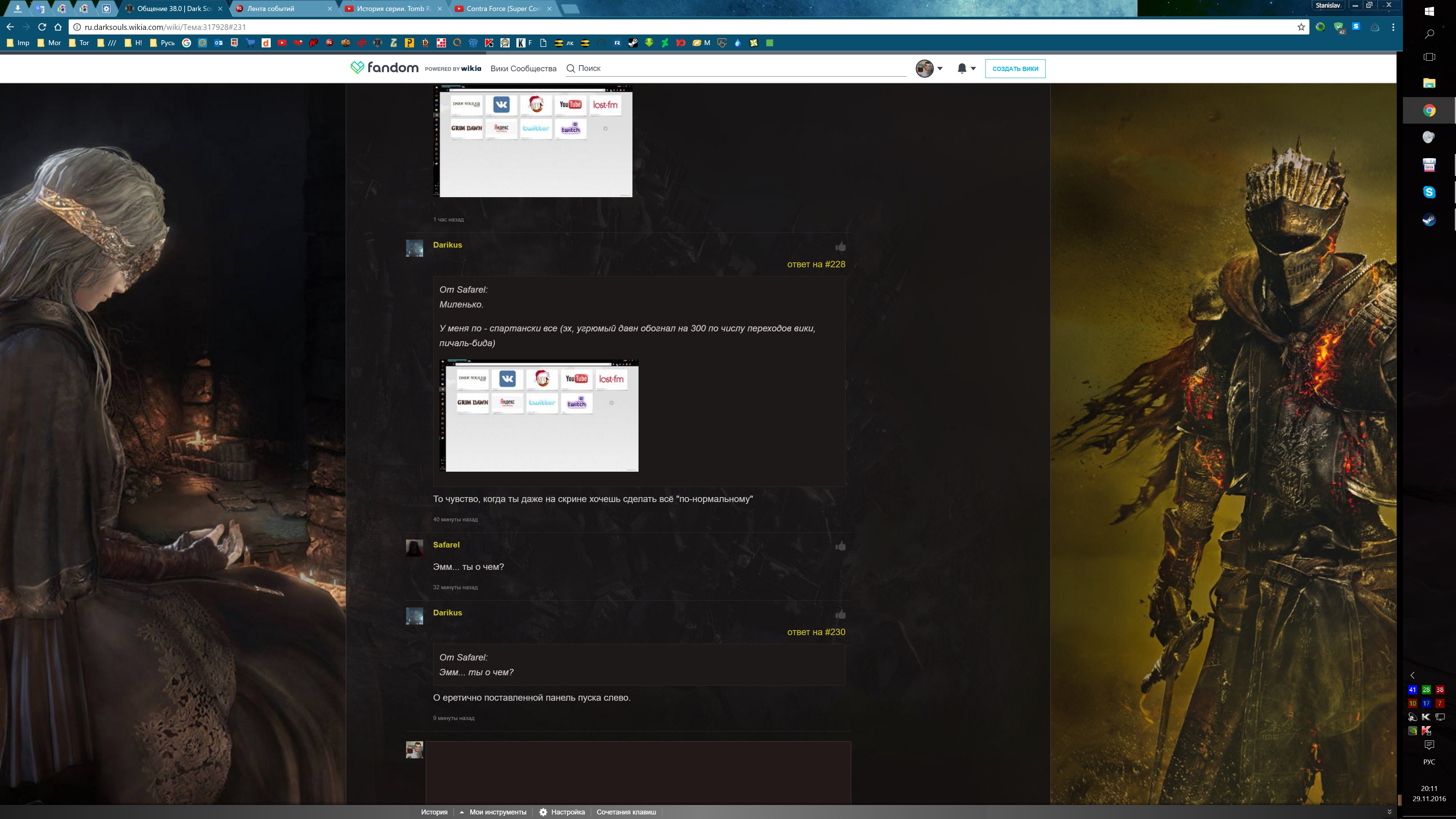Click the Fandom logo
1456x819 pixels.
[384, 68]
